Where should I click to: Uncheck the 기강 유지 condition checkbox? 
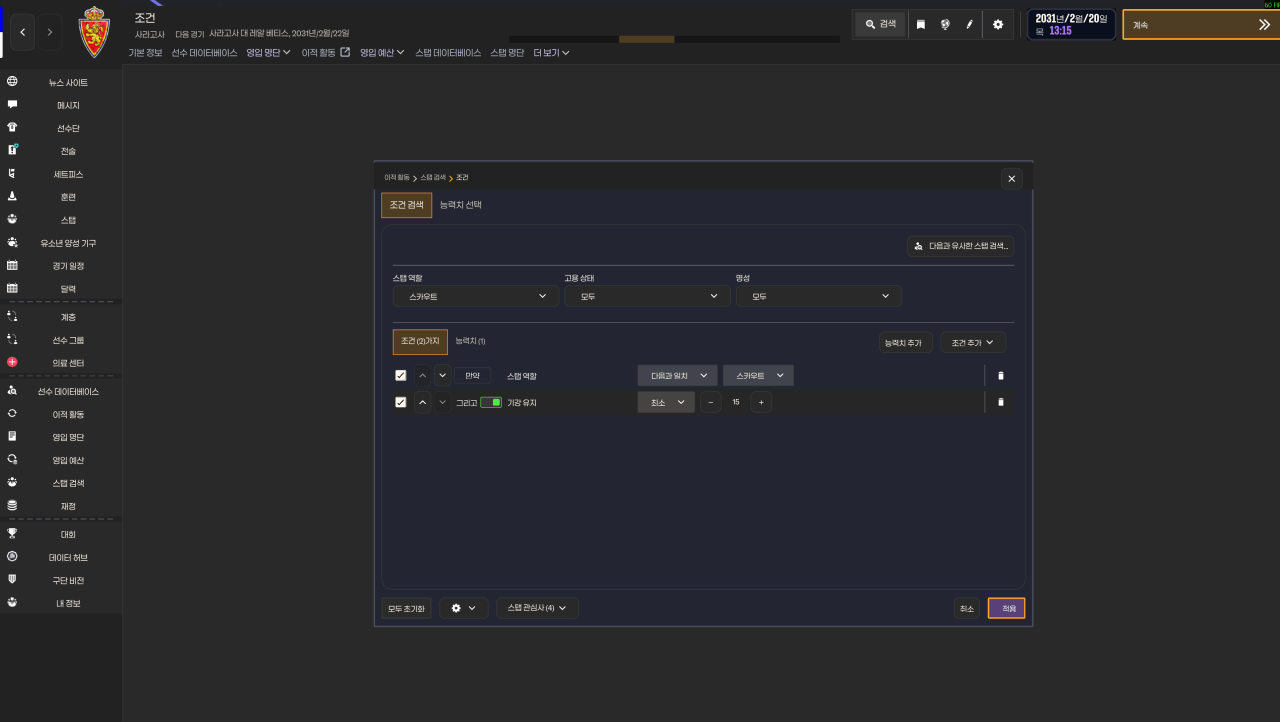pos(401,402)
